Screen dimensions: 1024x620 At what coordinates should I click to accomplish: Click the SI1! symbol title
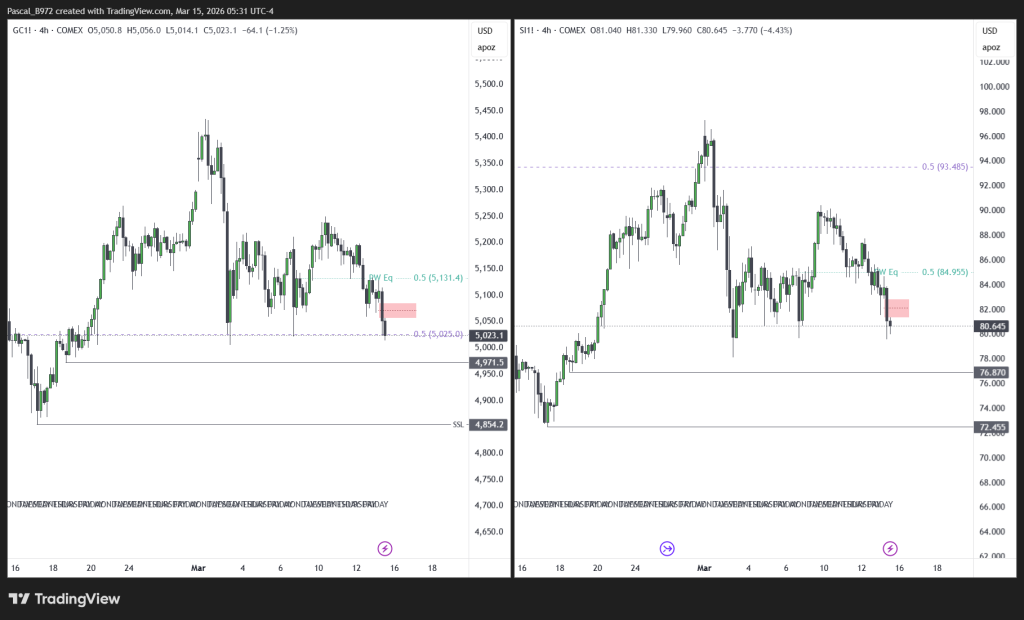(x=526, y=30)
